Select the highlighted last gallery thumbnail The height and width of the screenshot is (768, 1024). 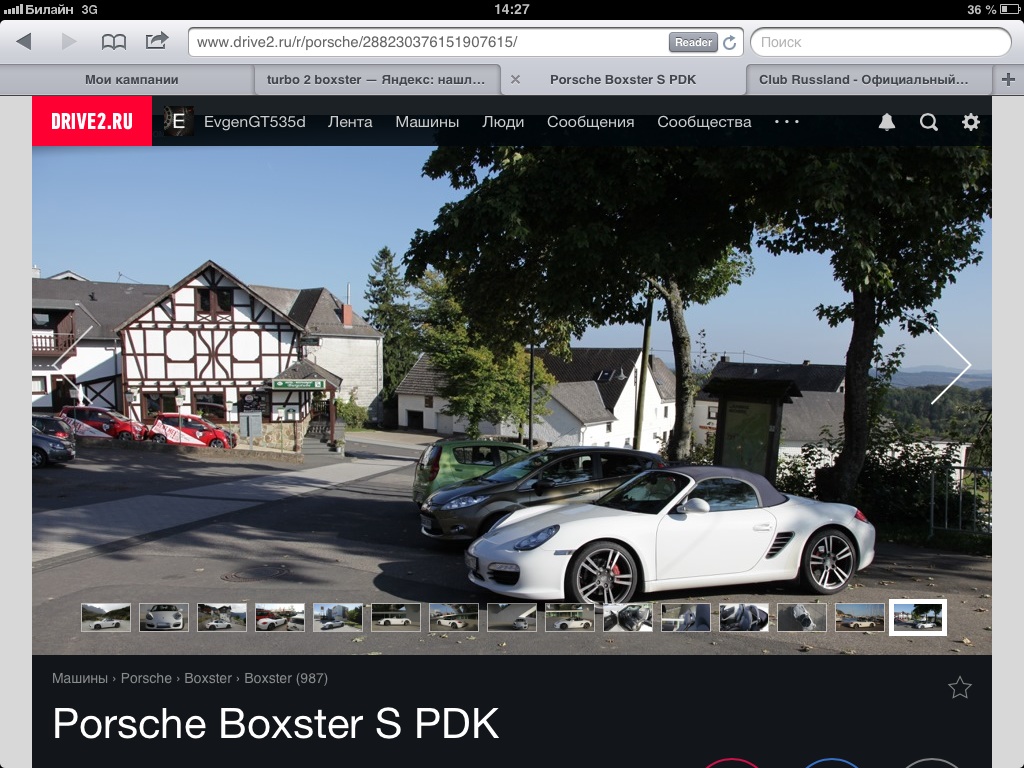click(918, 617)
